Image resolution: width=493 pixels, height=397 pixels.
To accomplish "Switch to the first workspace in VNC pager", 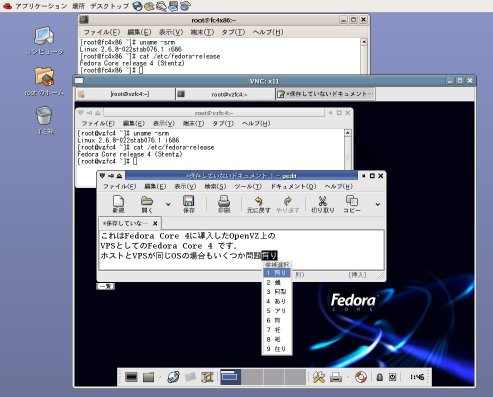I will [230, 377].
